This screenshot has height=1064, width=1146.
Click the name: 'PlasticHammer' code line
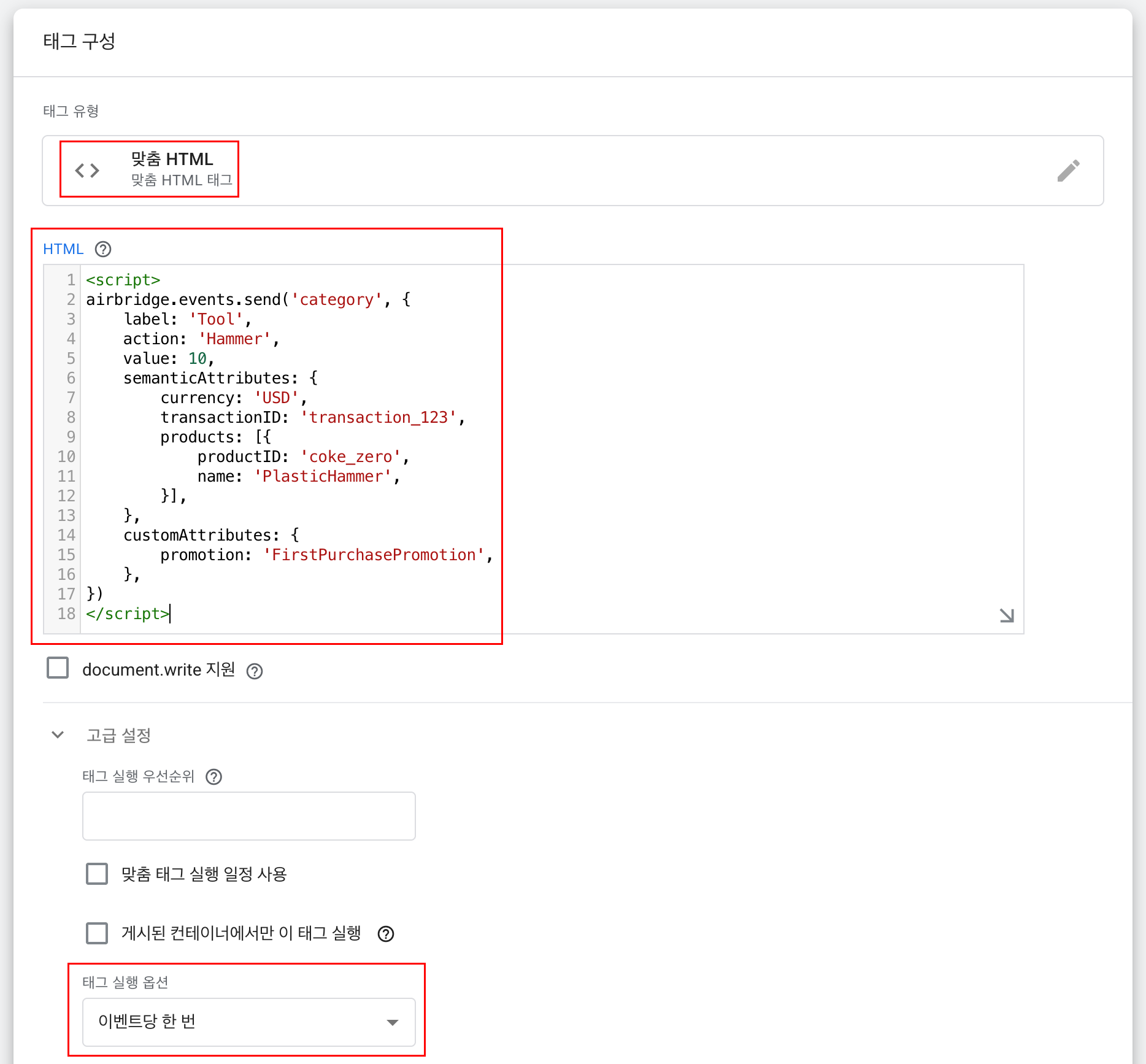(299, 476)
